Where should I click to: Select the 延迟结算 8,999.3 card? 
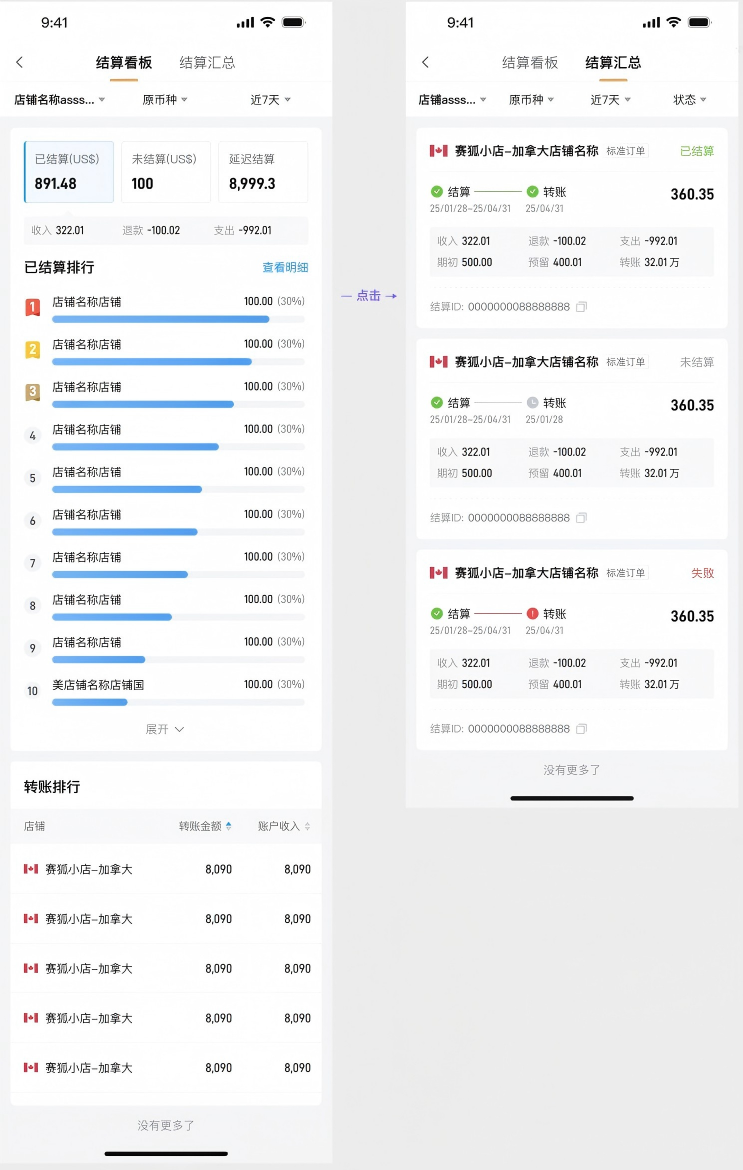pos(263,172)
